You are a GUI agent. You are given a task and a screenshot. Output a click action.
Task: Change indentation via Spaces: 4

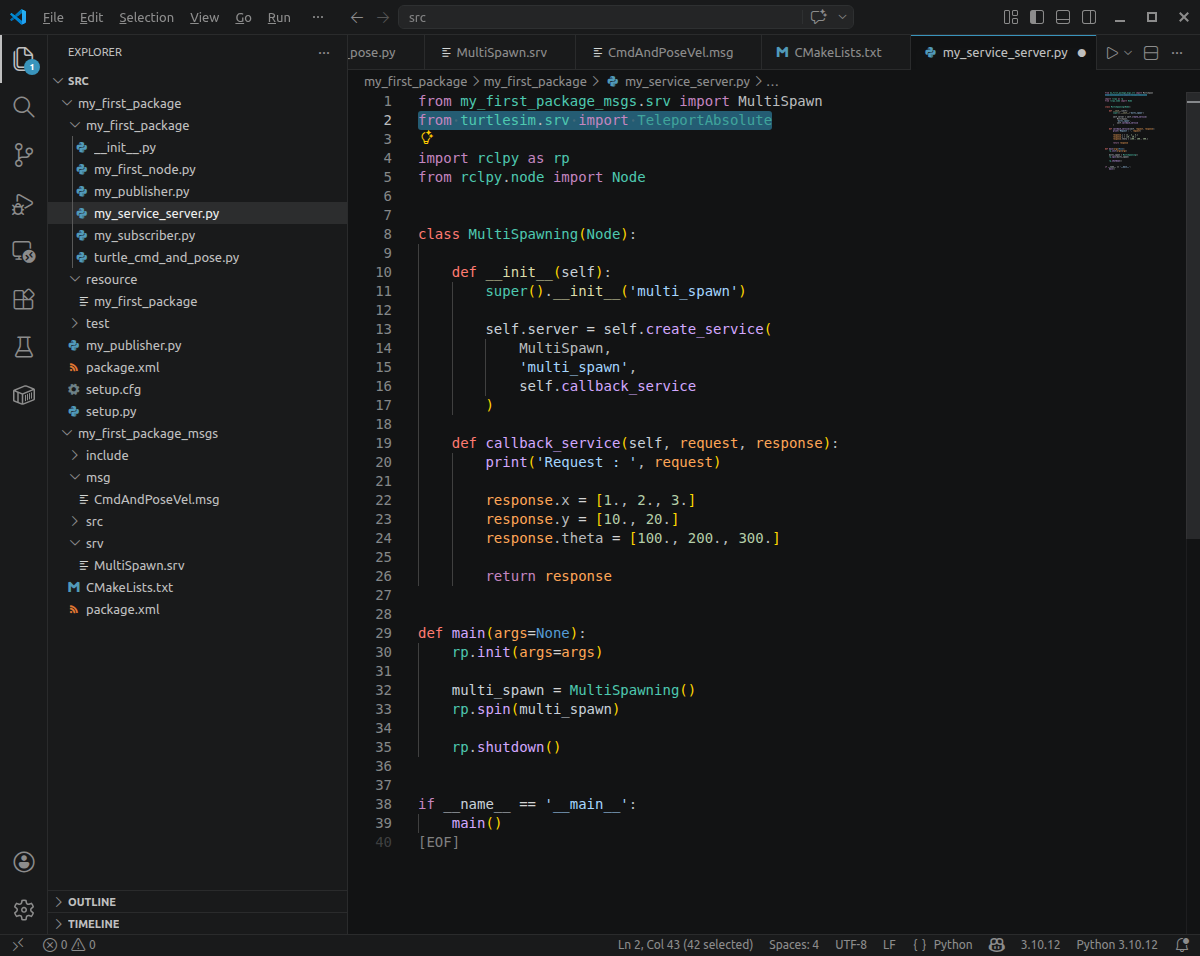coord(794,944)
